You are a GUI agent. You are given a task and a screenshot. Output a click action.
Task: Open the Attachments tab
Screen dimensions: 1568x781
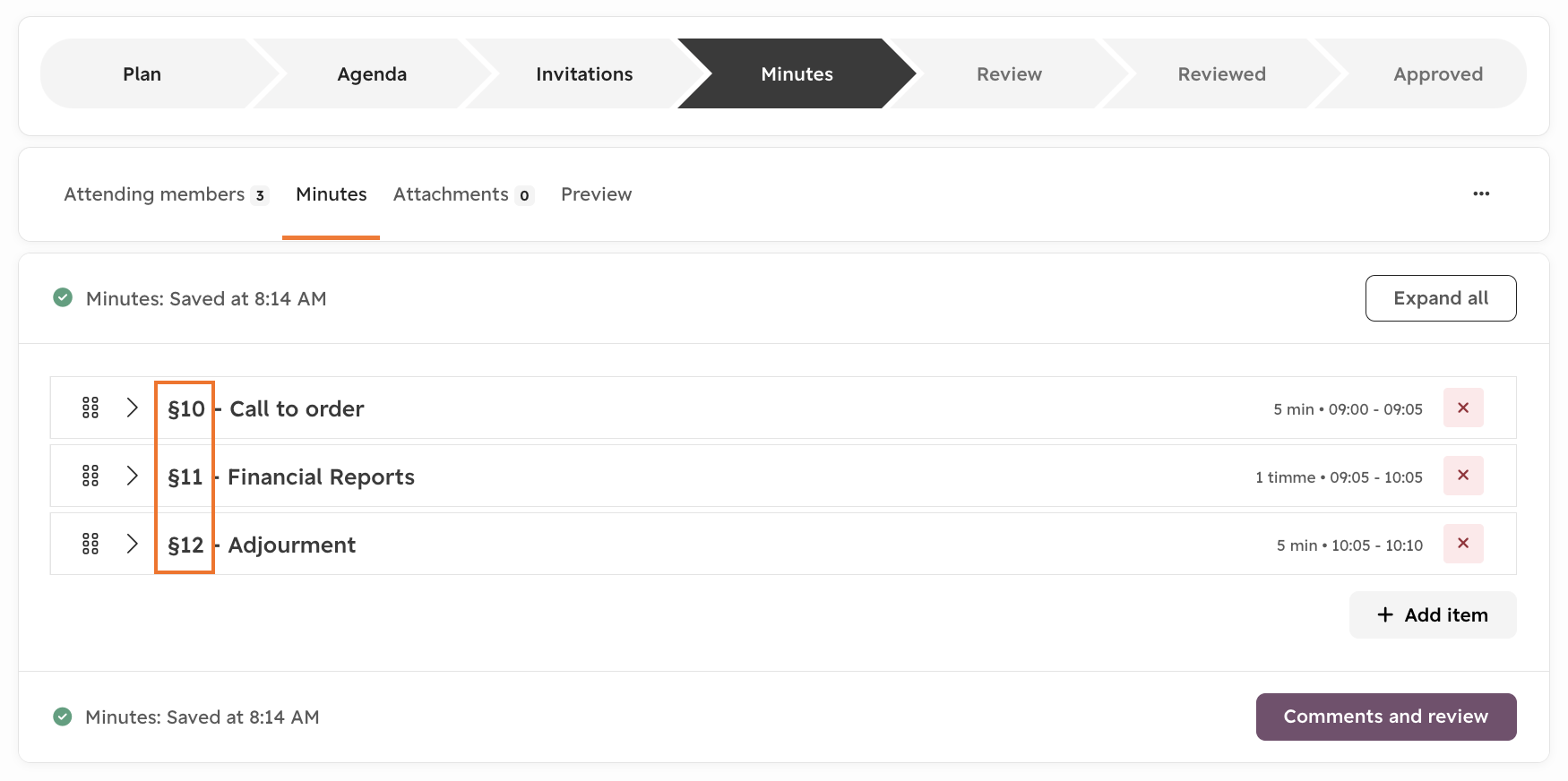[x=463, y=194]
